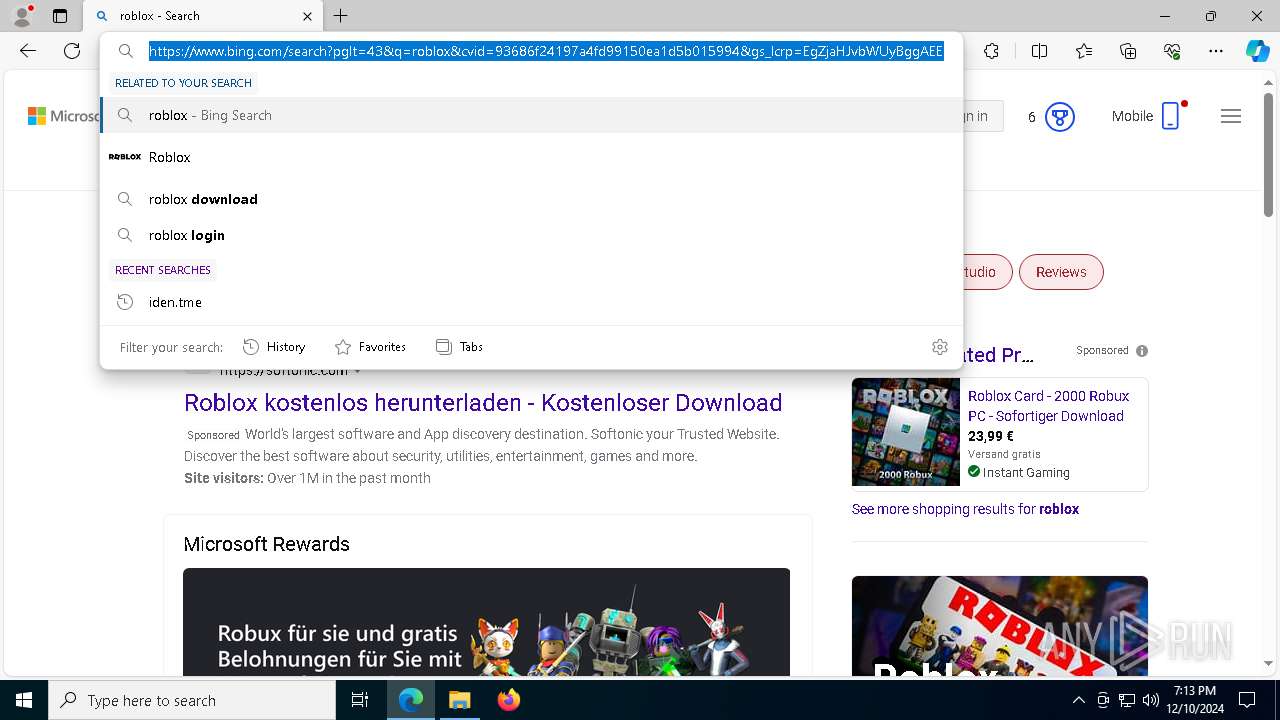Select the Roblox site suggestion
The image size is (1280, 720).
(x=531, y=157)
